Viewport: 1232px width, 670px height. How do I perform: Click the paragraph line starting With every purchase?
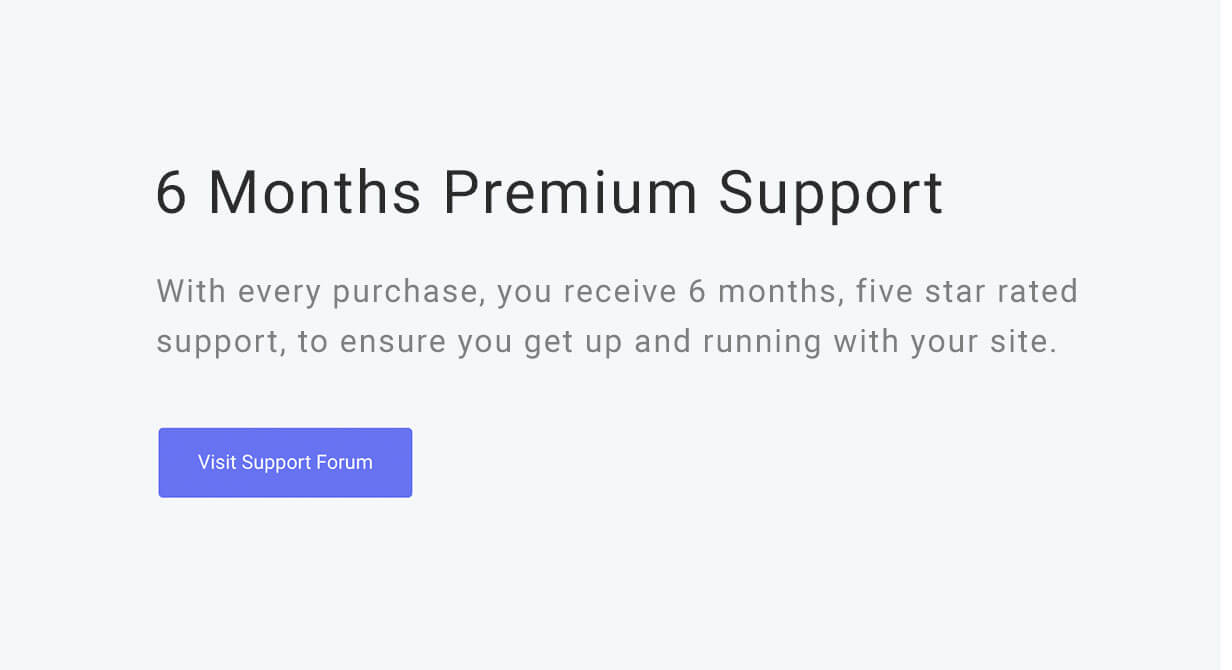[618, 293]
